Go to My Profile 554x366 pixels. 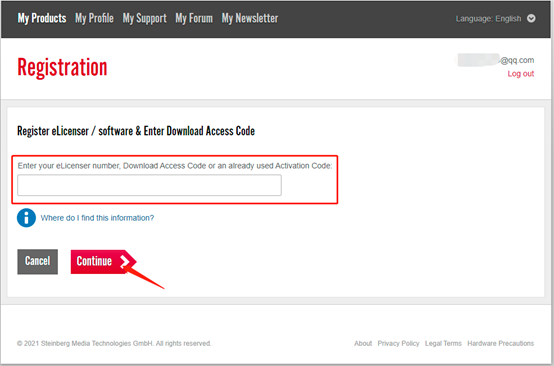point(94,18)
